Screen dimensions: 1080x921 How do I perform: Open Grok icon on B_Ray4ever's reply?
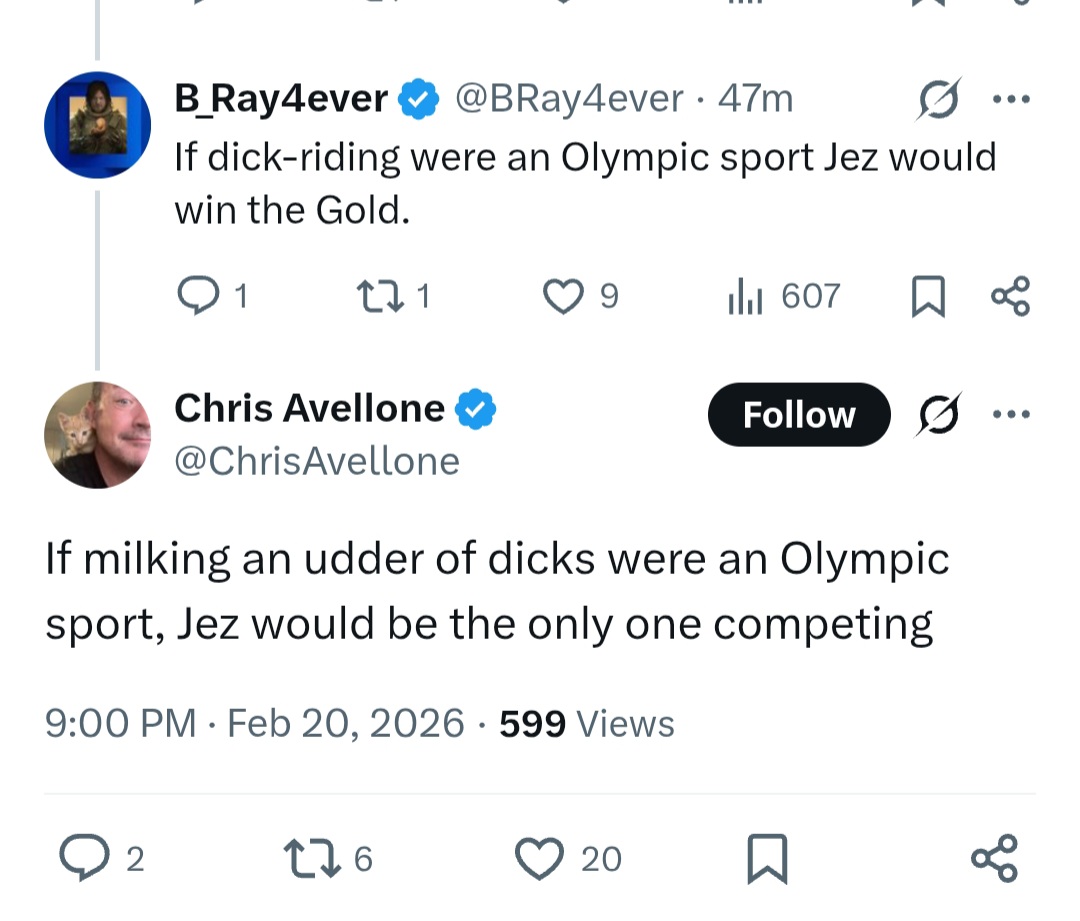pos(940,99)
